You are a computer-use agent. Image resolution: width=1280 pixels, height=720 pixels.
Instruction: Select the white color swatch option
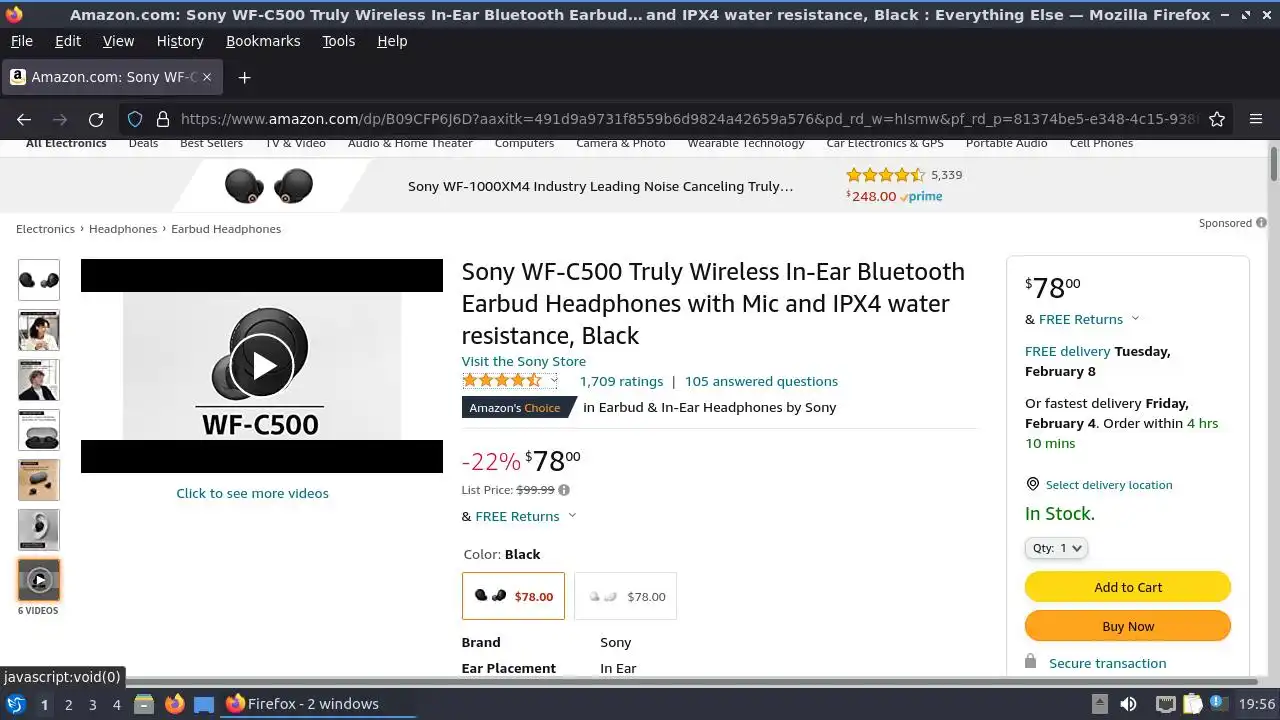tap(626, 596)
